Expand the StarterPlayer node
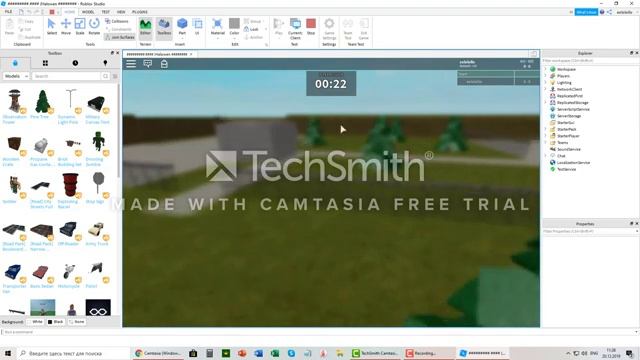The width and height of the screenshot is (640, 360). [545, 136]
